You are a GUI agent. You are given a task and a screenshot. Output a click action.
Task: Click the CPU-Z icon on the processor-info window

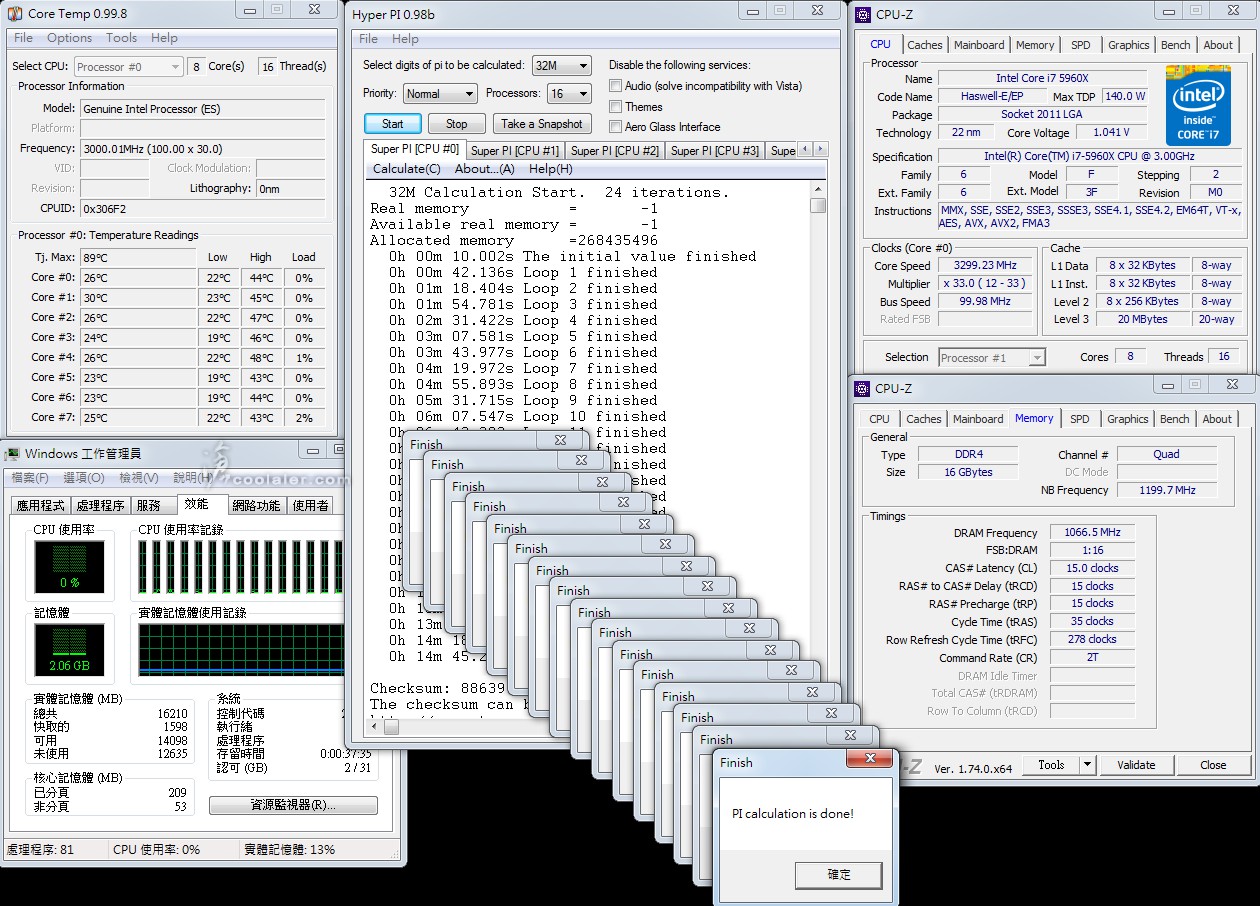tap(864, 15)
